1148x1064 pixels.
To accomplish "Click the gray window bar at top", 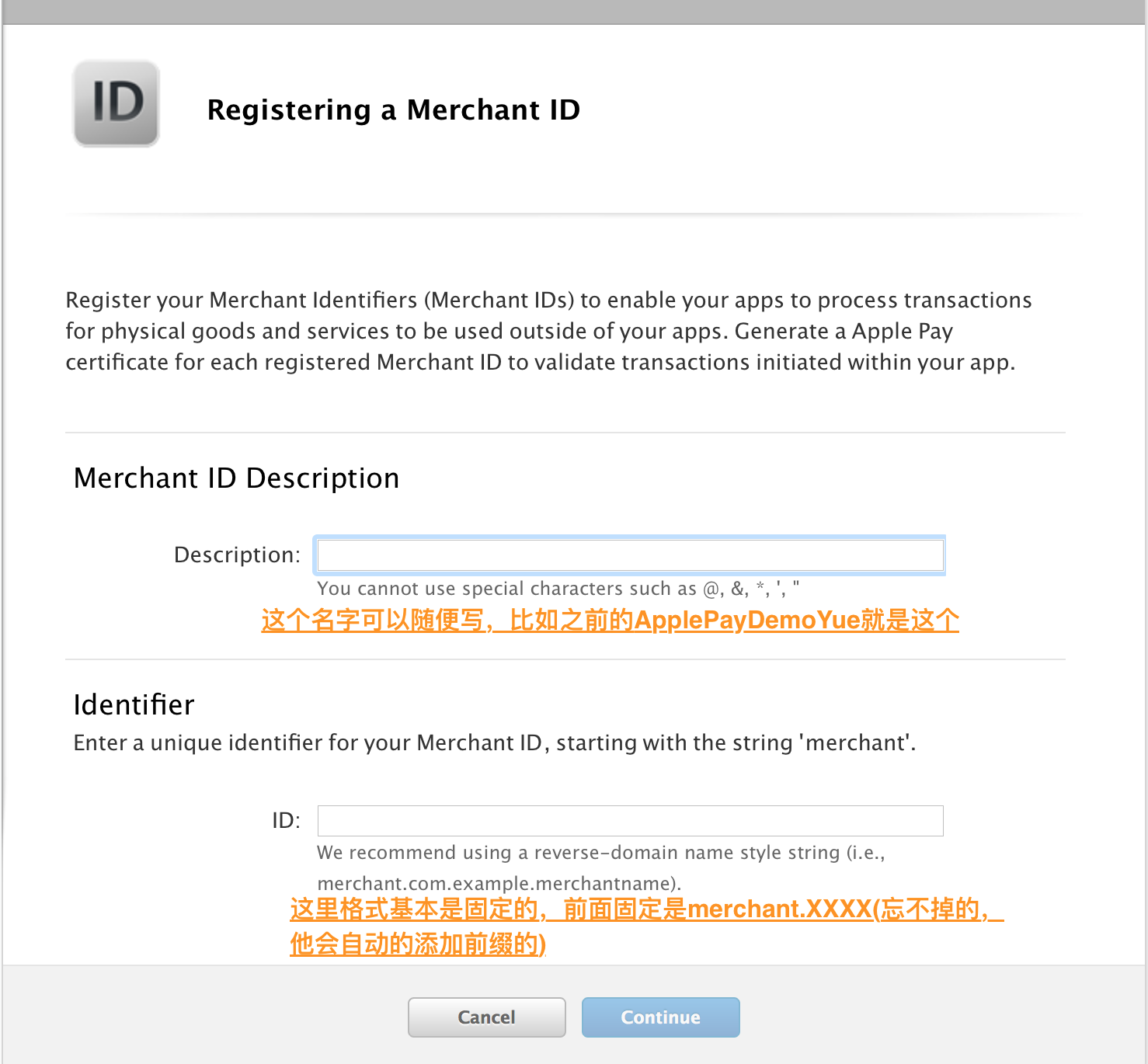I will pos(574,12).
